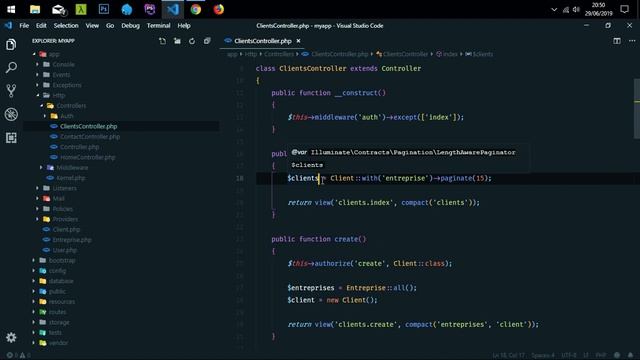Screen dimensions: 640x360
Task: Open the Selection menu
Action: pos(66,25)
